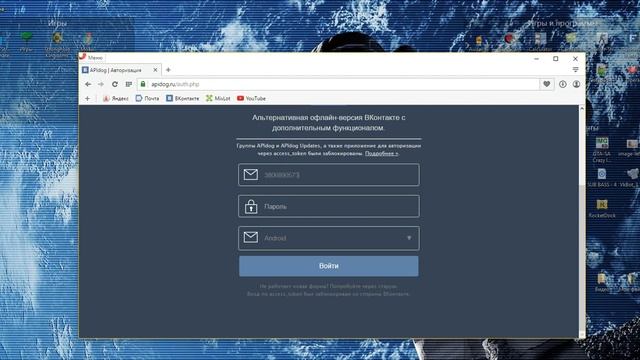Screen dimensions: 640x360
Task: Click the envelope icon beside Android
Action: pyautogui.click(x=251, y=237)
